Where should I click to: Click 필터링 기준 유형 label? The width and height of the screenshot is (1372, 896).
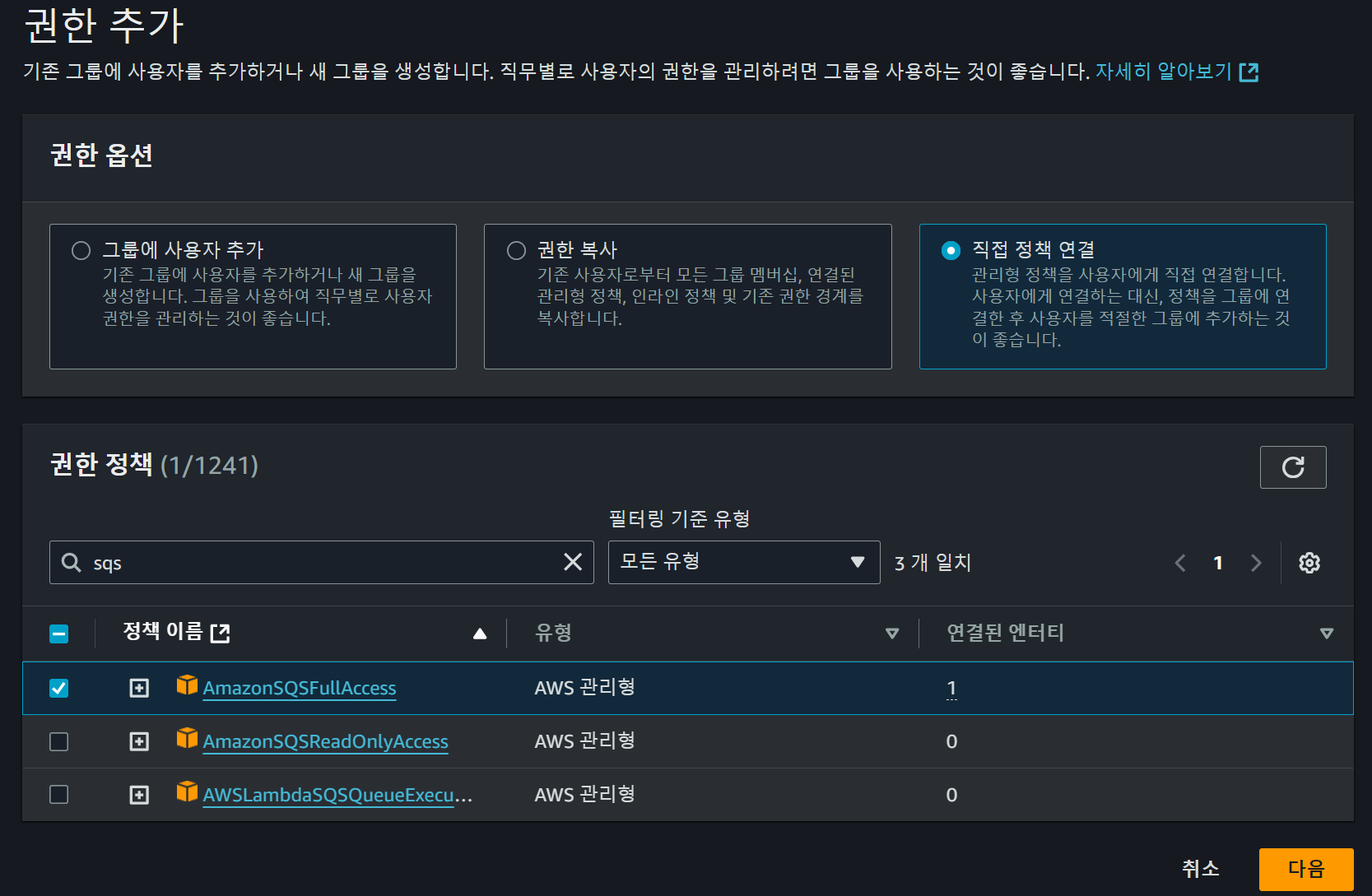679,518
